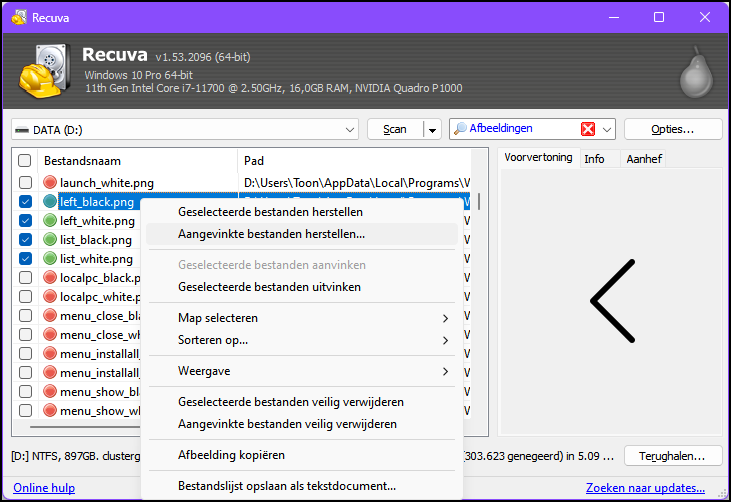Open the Opties... dialog
The height and width of the screenshot is (502, 731).
[x=673, y=130]
